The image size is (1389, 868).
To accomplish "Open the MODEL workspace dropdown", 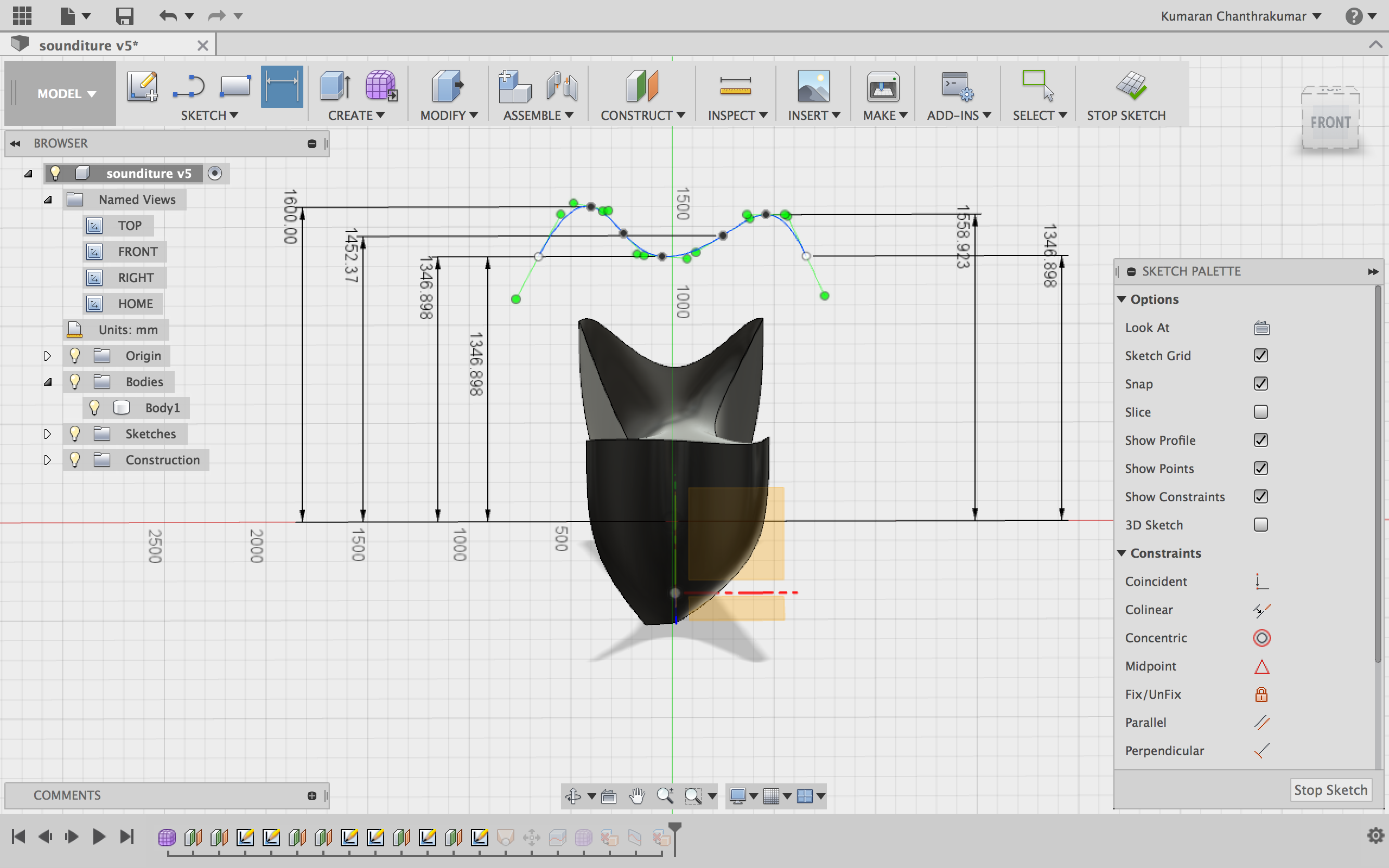I will pos(66,93).
